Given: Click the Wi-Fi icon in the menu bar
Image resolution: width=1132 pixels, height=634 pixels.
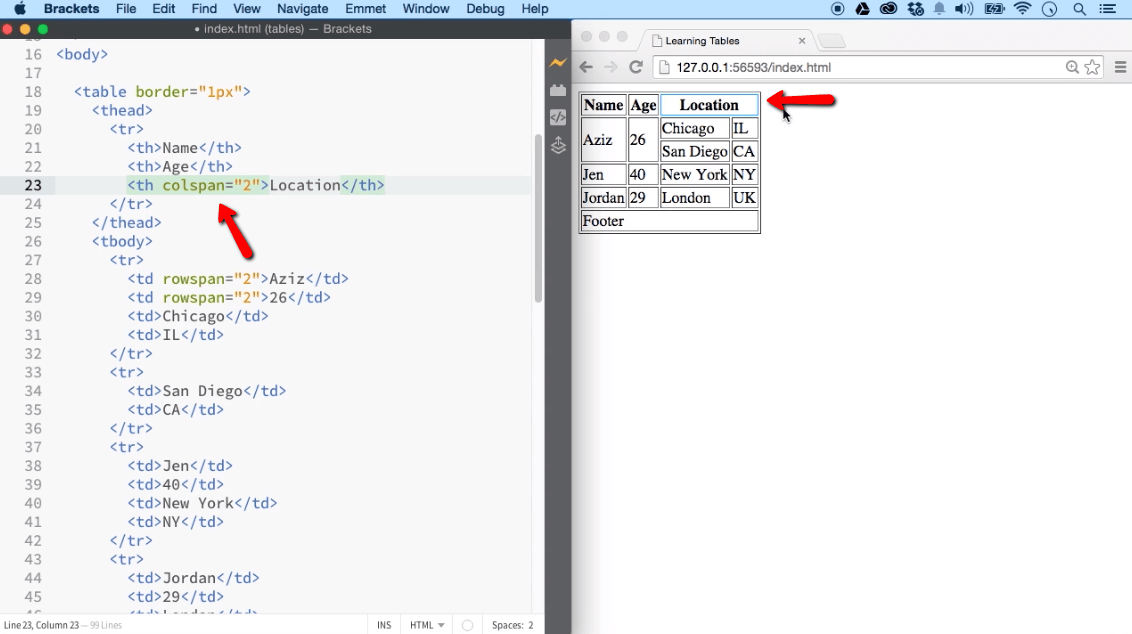Looking at the screenshot, I should [1022, 9].
